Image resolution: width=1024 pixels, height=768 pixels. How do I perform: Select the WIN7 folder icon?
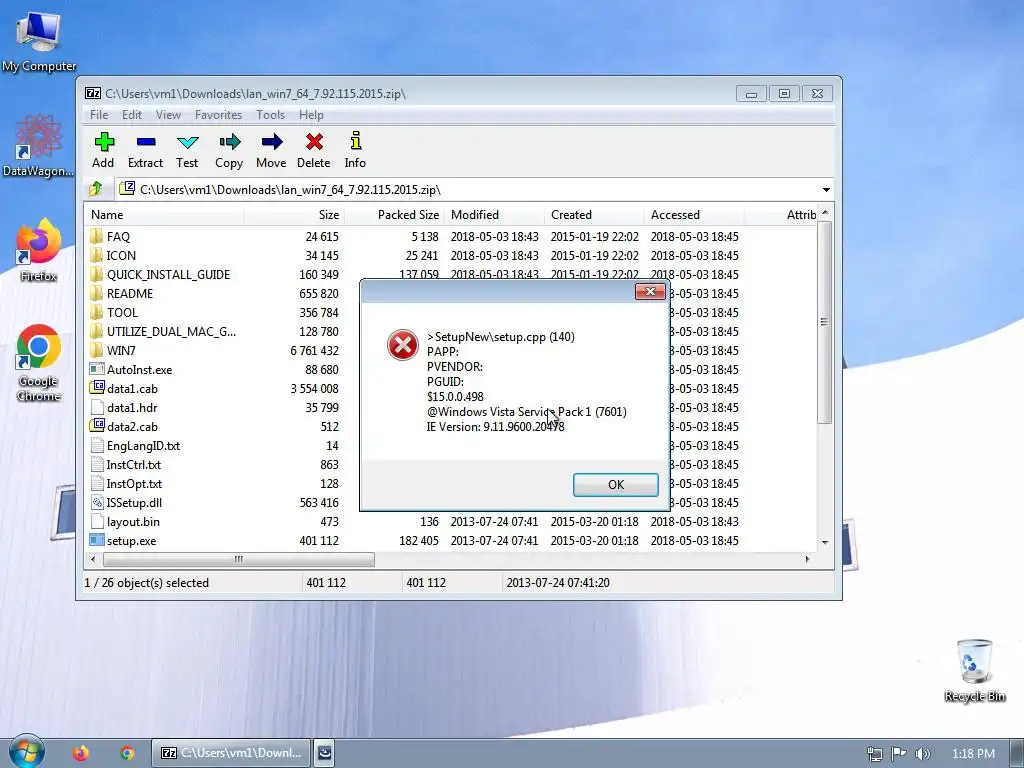pyautogui.click(x=97, y=351)
